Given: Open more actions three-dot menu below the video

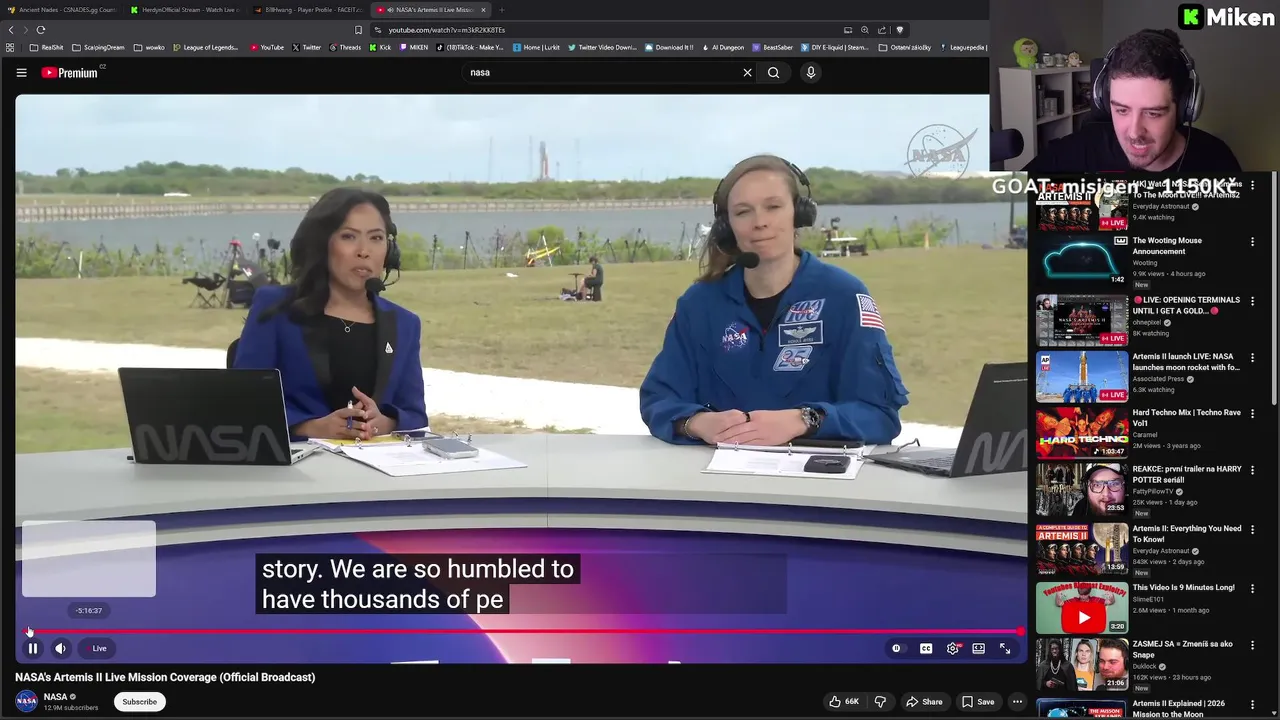Looking at the screenshot, I should click(1017, 702).
